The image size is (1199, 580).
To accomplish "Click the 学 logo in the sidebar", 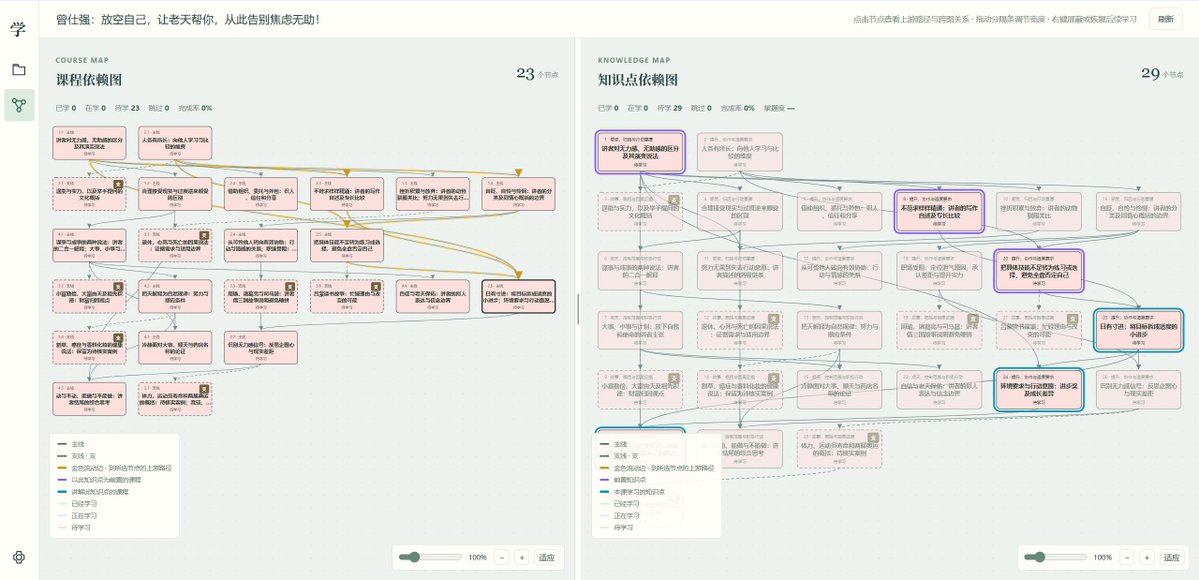I will coord(18,29).
